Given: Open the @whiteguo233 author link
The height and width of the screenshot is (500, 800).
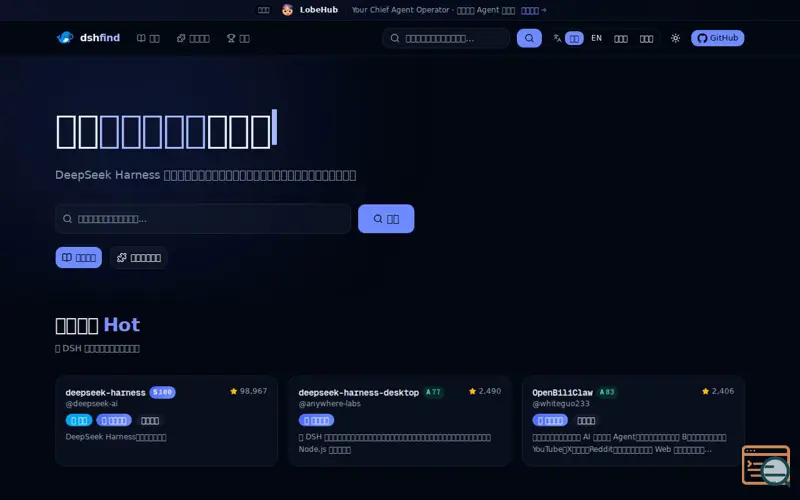Looking at the screenshot, I should 561,404.
